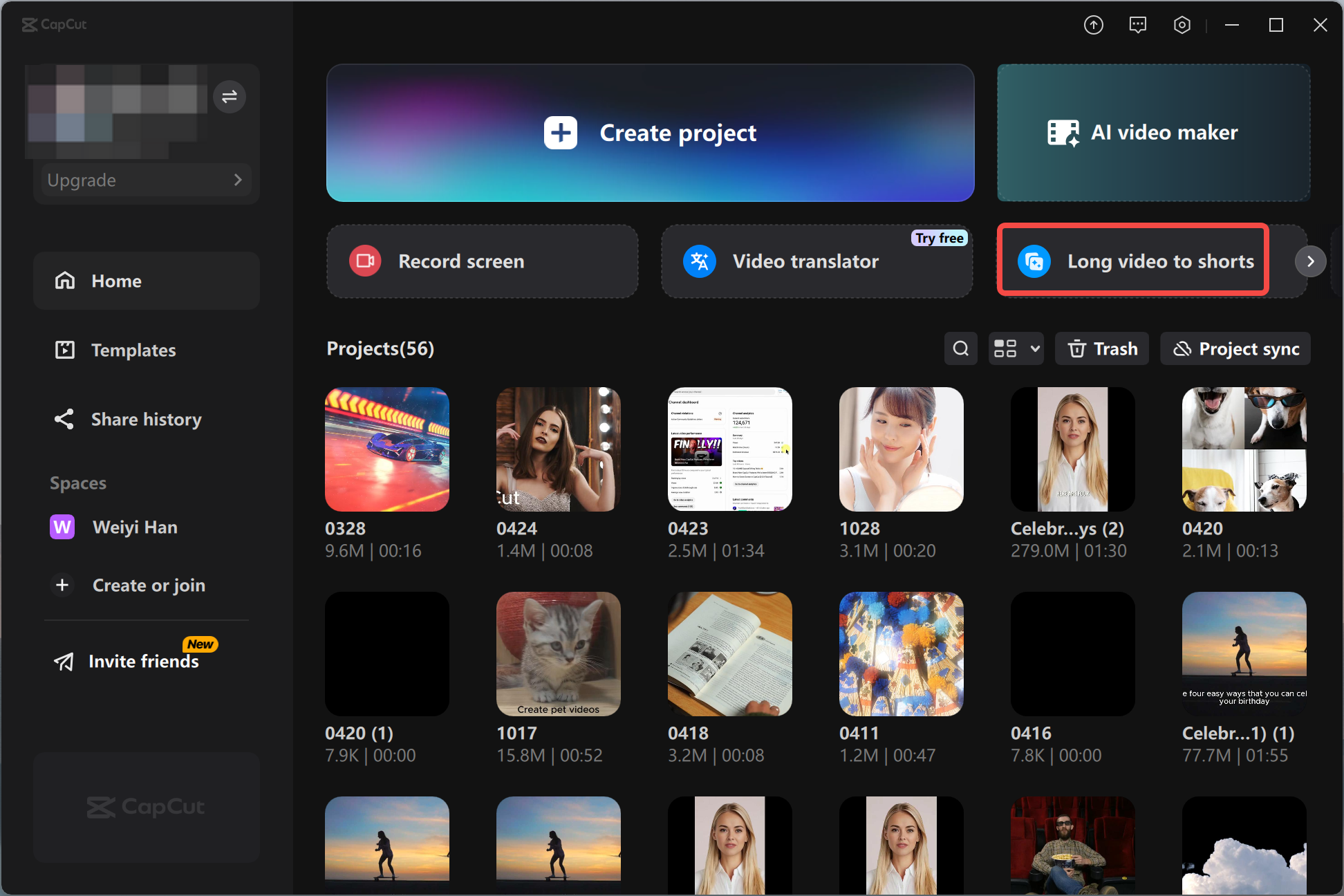Image resolution: width=1344 pixels, height=896 pixels.
Task: Open the feedback icon in the title bar
Action: [x=1137, y=25]
